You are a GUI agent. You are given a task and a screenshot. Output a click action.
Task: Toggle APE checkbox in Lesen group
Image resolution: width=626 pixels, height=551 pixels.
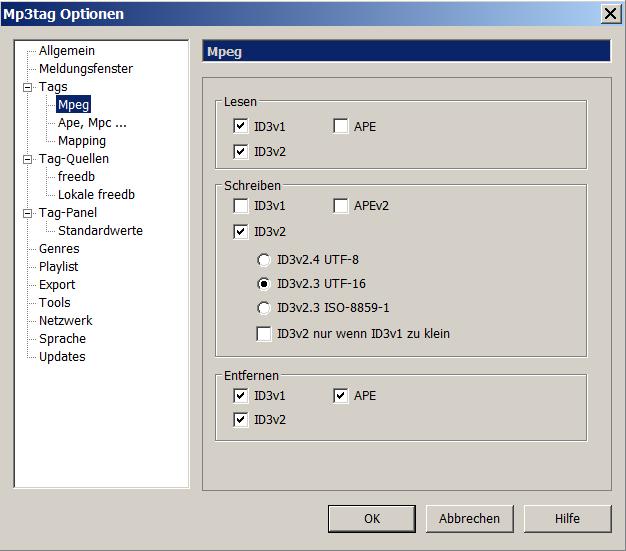(x=341, y=126)
